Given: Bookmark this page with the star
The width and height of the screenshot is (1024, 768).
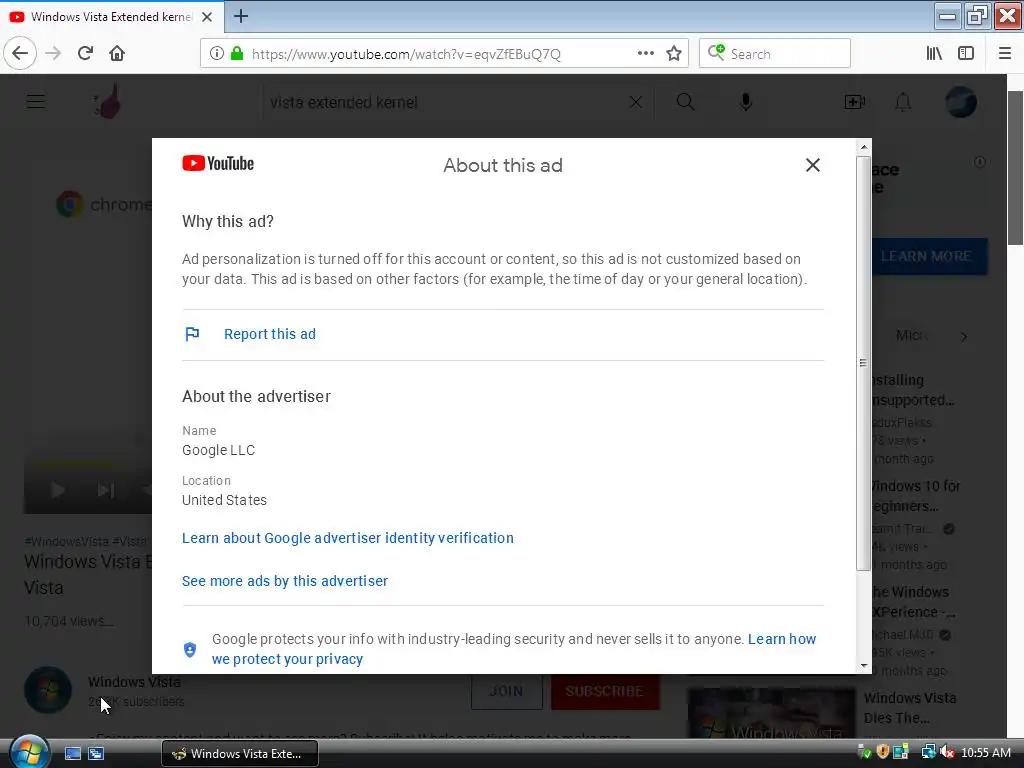Looking at the screenshot, I should pos(674,54).
